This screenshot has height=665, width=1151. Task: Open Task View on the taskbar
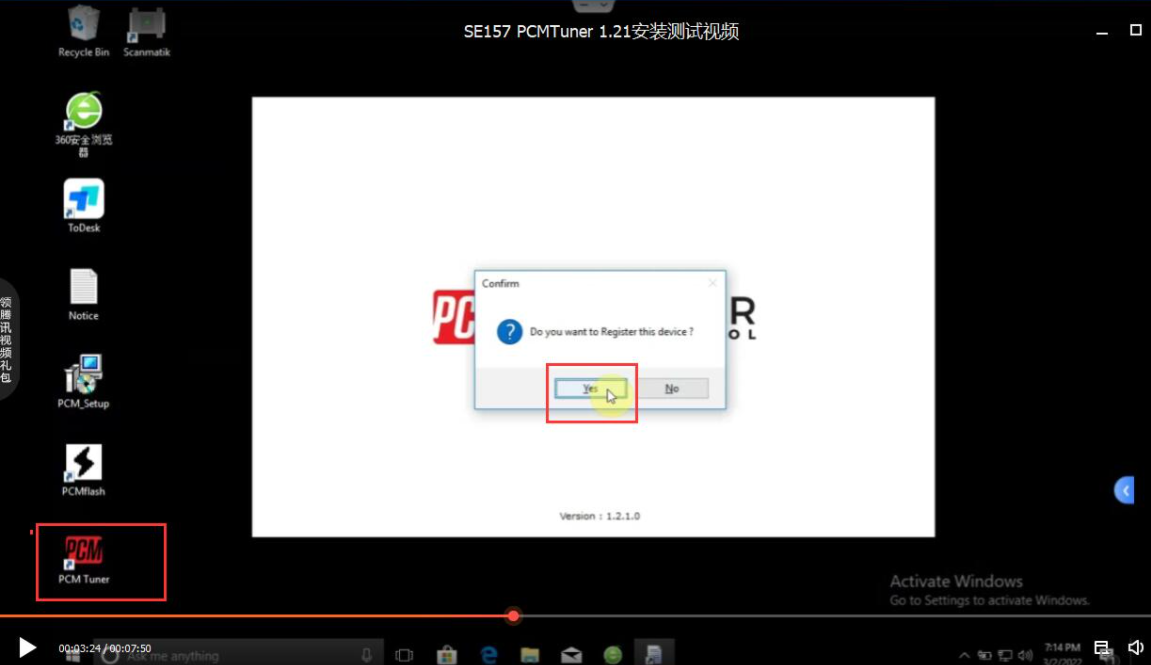click(404, 655)
